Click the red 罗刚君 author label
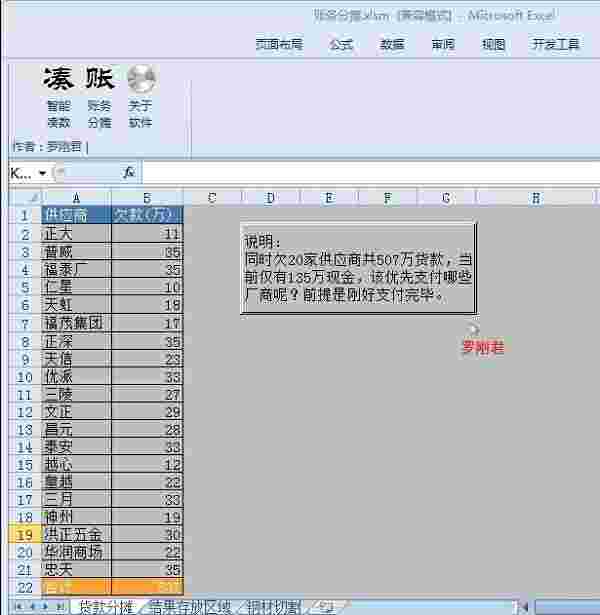600x615 pixels. pyautogui.click(x=483, y=347)
